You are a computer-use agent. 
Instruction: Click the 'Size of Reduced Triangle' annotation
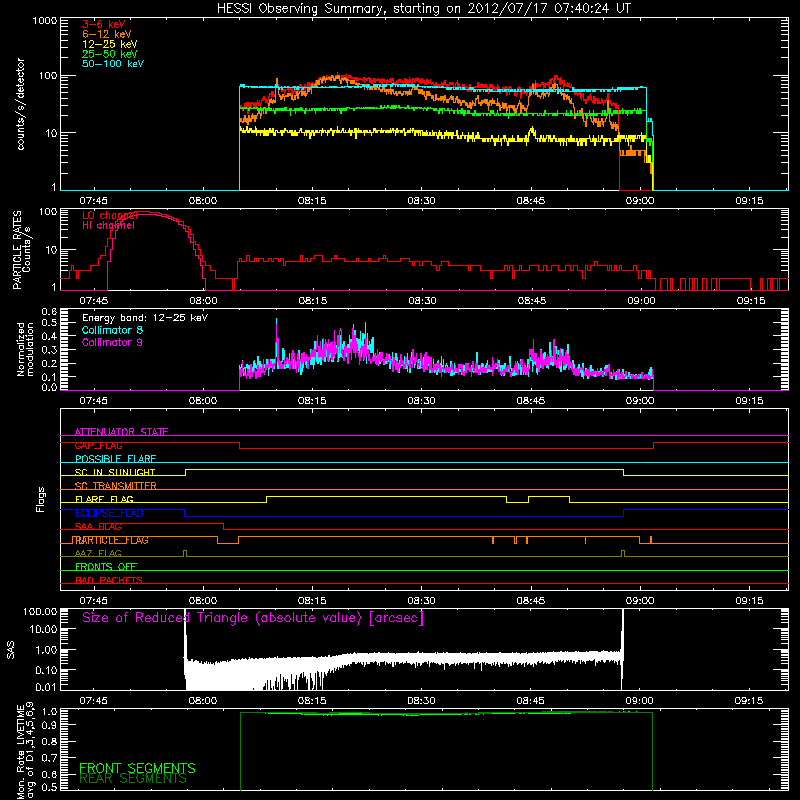click(253, 618)
